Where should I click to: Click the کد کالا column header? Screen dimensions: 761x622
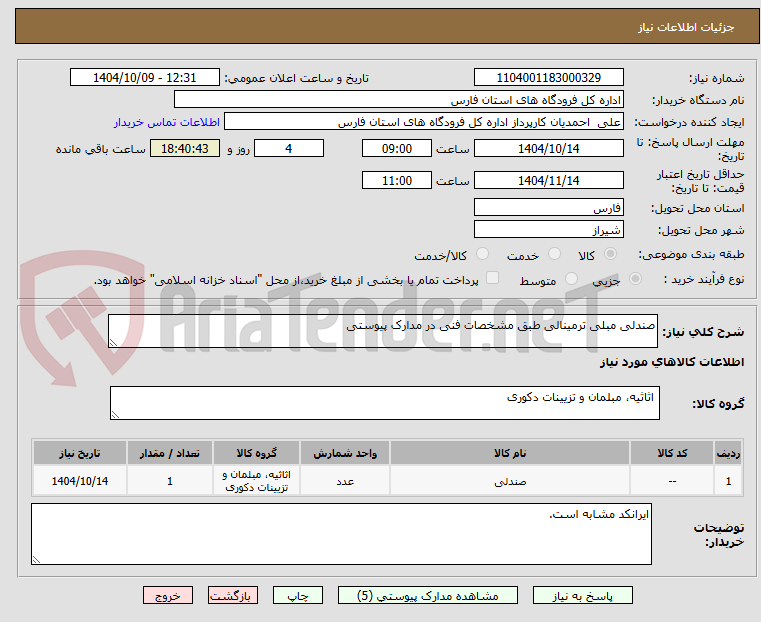(672, 453)
